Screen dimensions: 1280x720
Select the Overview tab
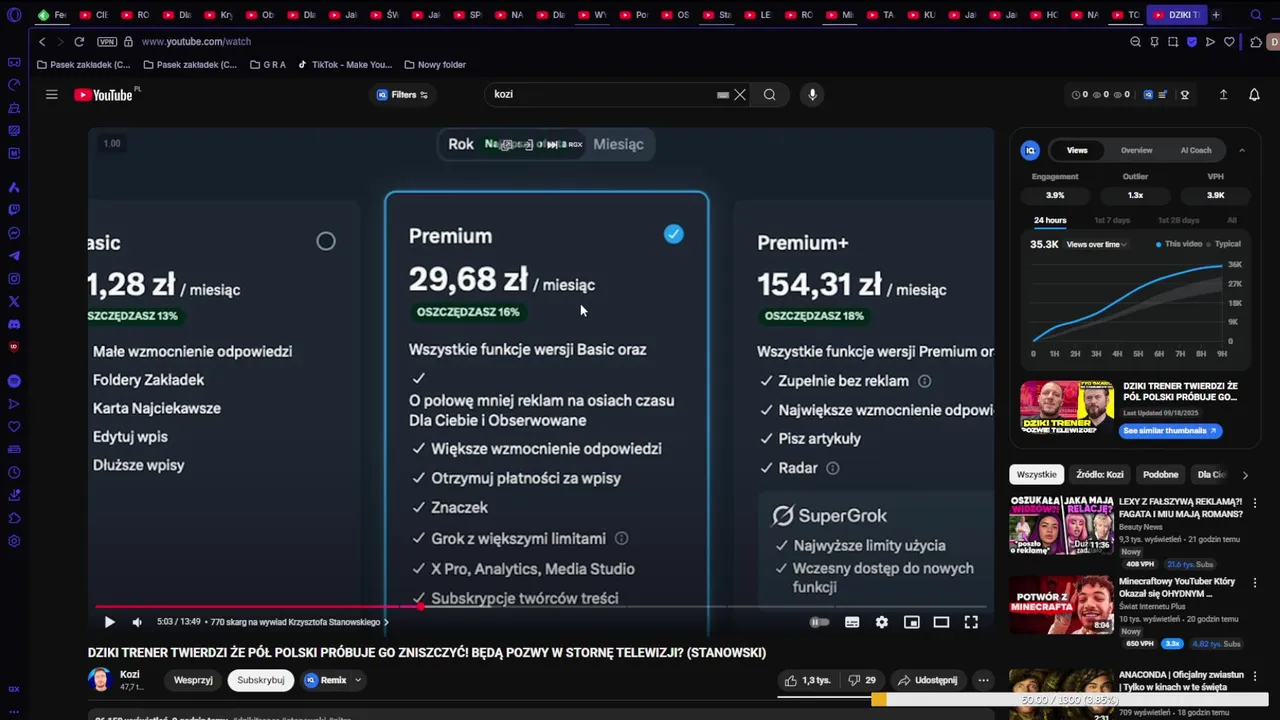[x=1136, y=150]
